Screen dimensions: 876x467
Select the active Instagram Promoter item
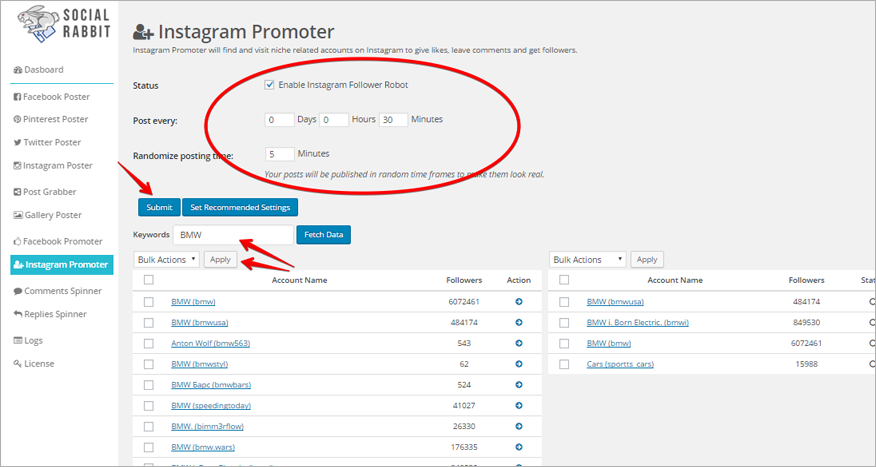[61, 265]
